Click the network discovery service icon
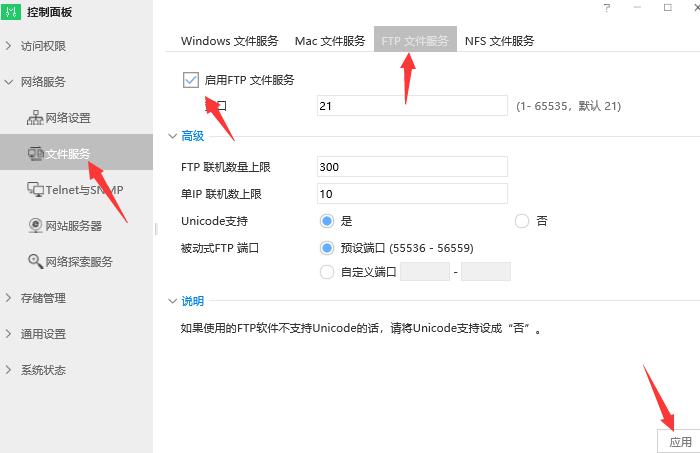The image size is (700, 453). tap(35, 262)
